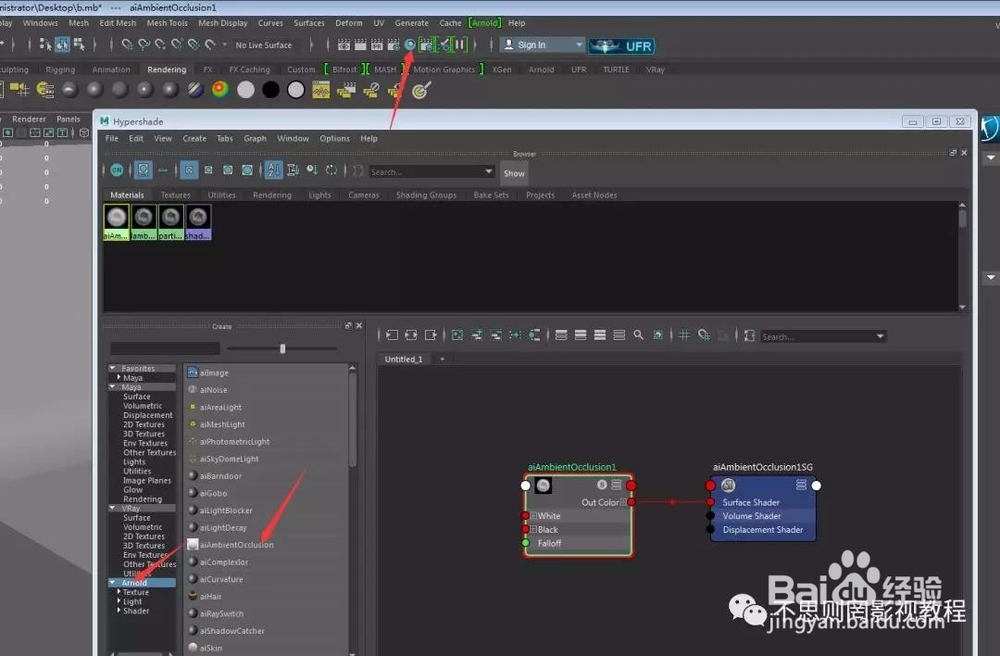This screenshot has width=1000, height=656.
Task: Open the Untitled_1 graph tab
Action: [403, 359]
